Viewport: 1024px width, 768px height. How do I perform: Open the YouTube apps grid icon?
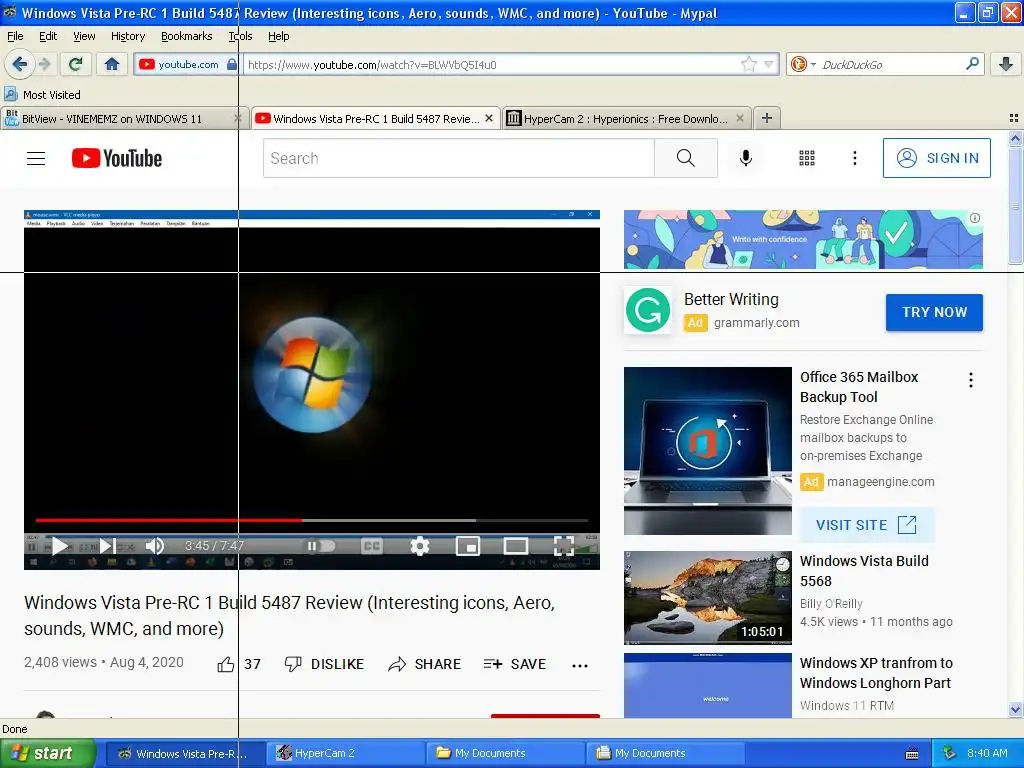807,158
